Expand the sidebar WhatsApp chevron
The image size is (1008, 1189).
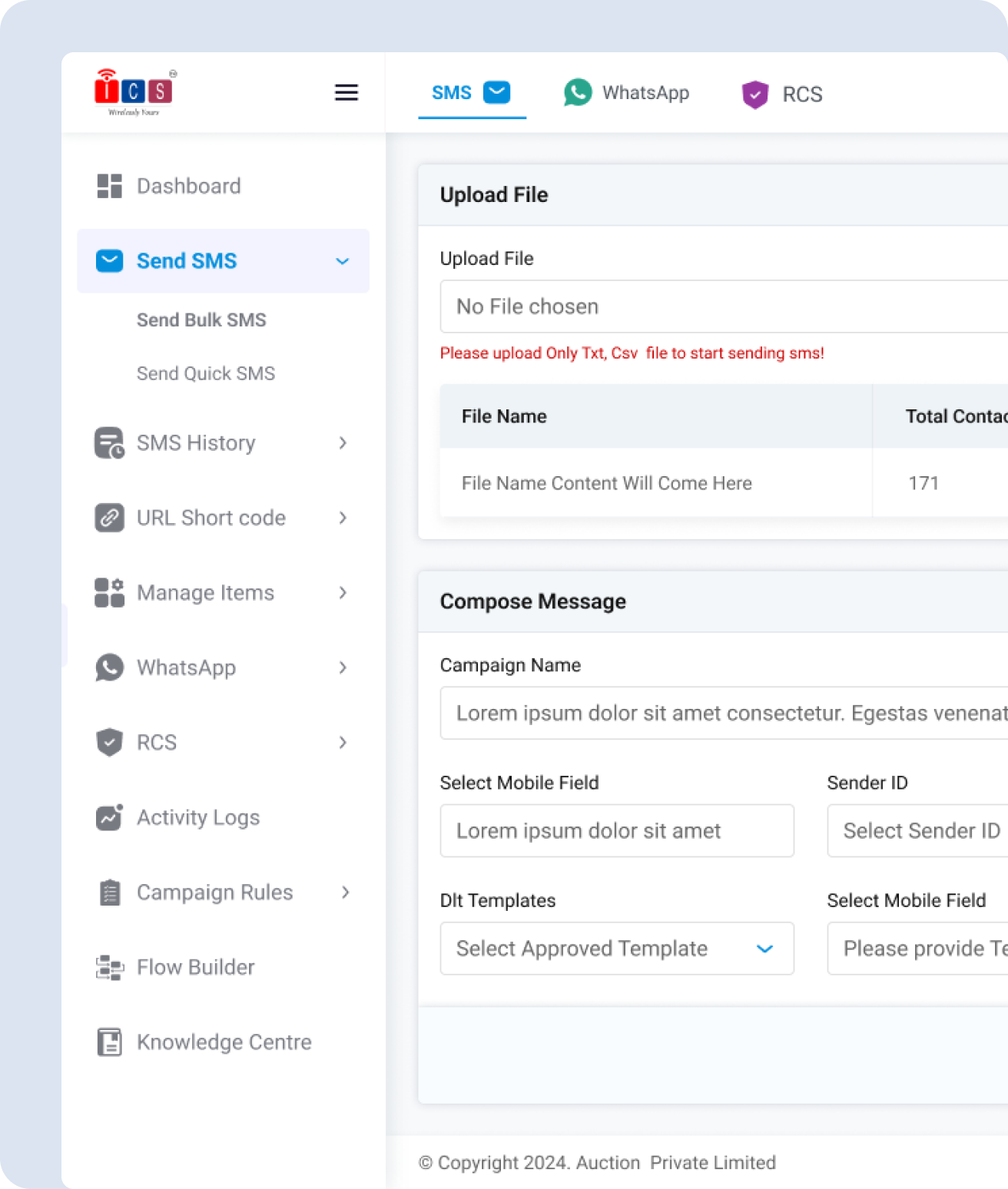tap(343, 667)
